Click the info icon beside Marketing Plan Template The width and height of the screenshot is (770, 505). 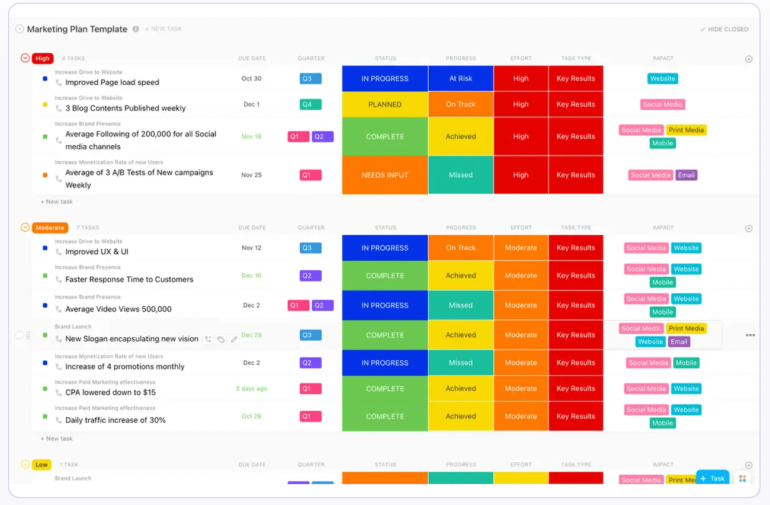point(136,29)
